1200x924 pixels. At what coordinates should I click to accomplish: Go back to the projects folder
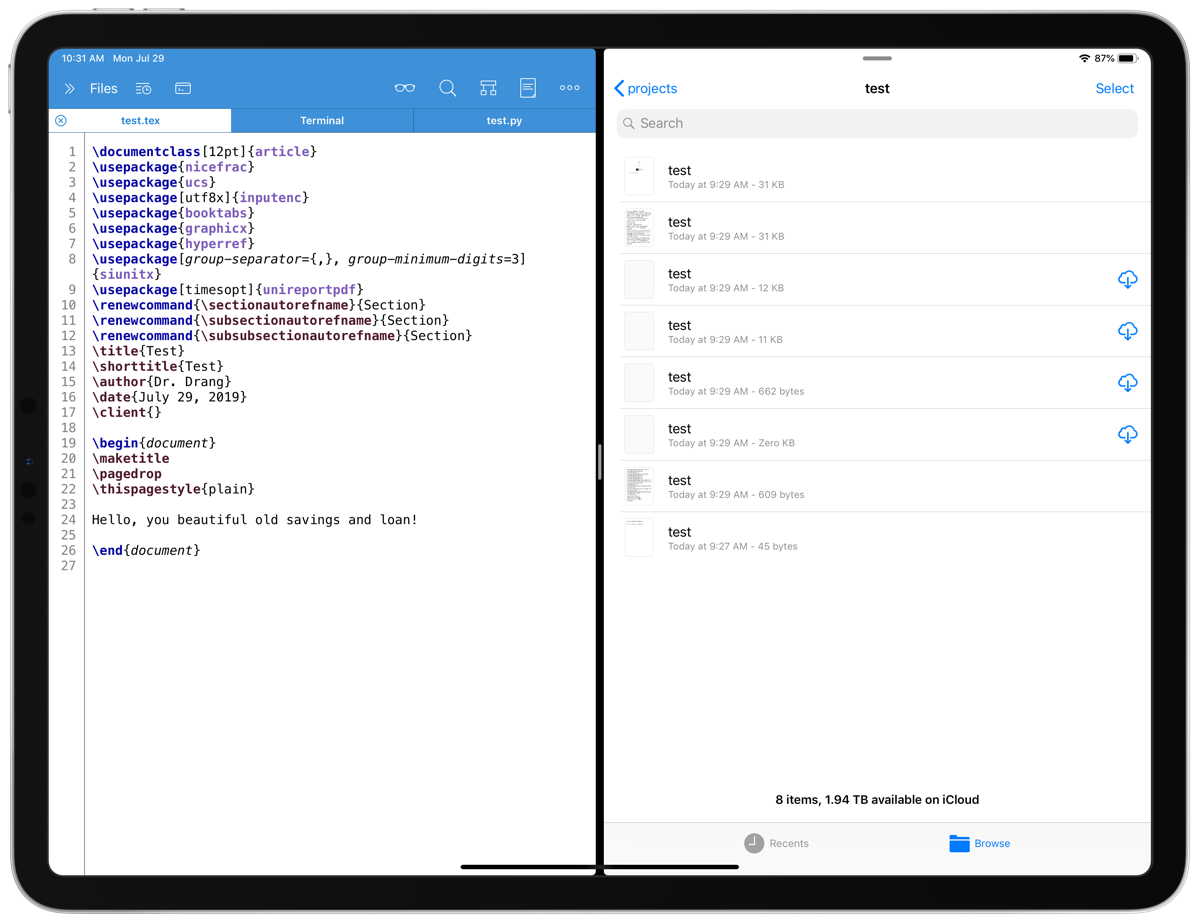646,89
